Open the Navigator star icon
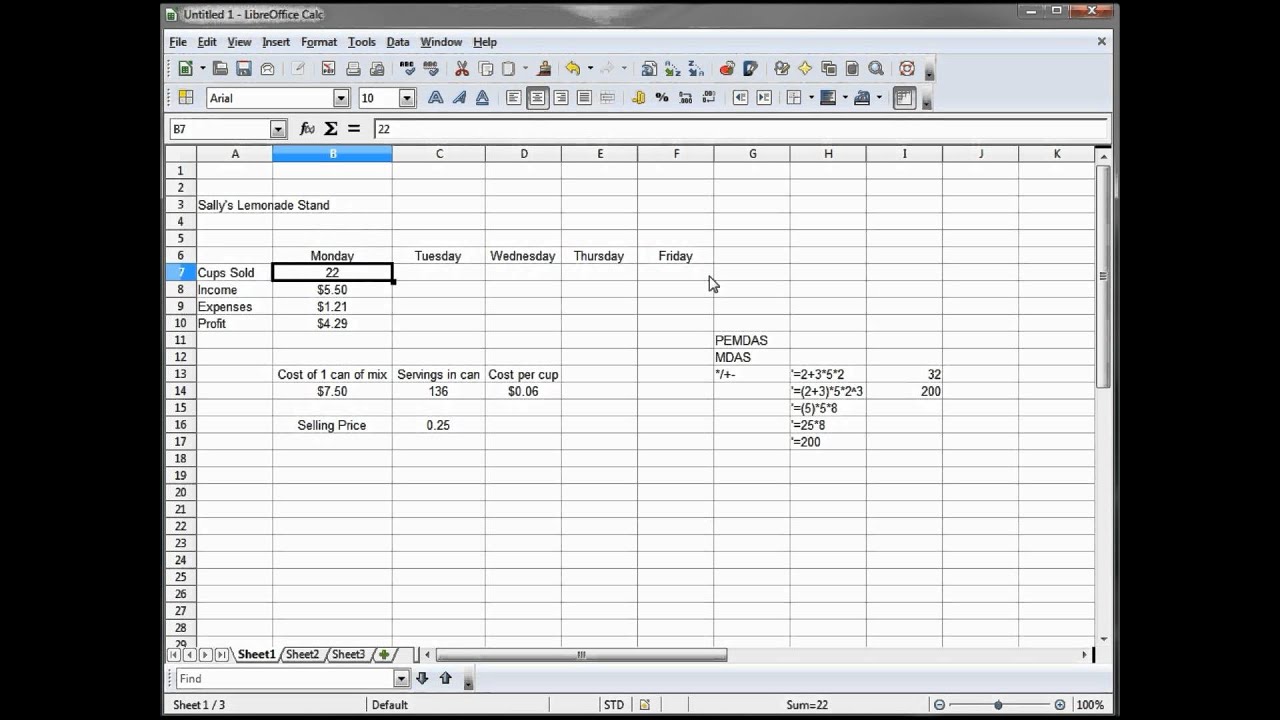 [x=805, y=69]
